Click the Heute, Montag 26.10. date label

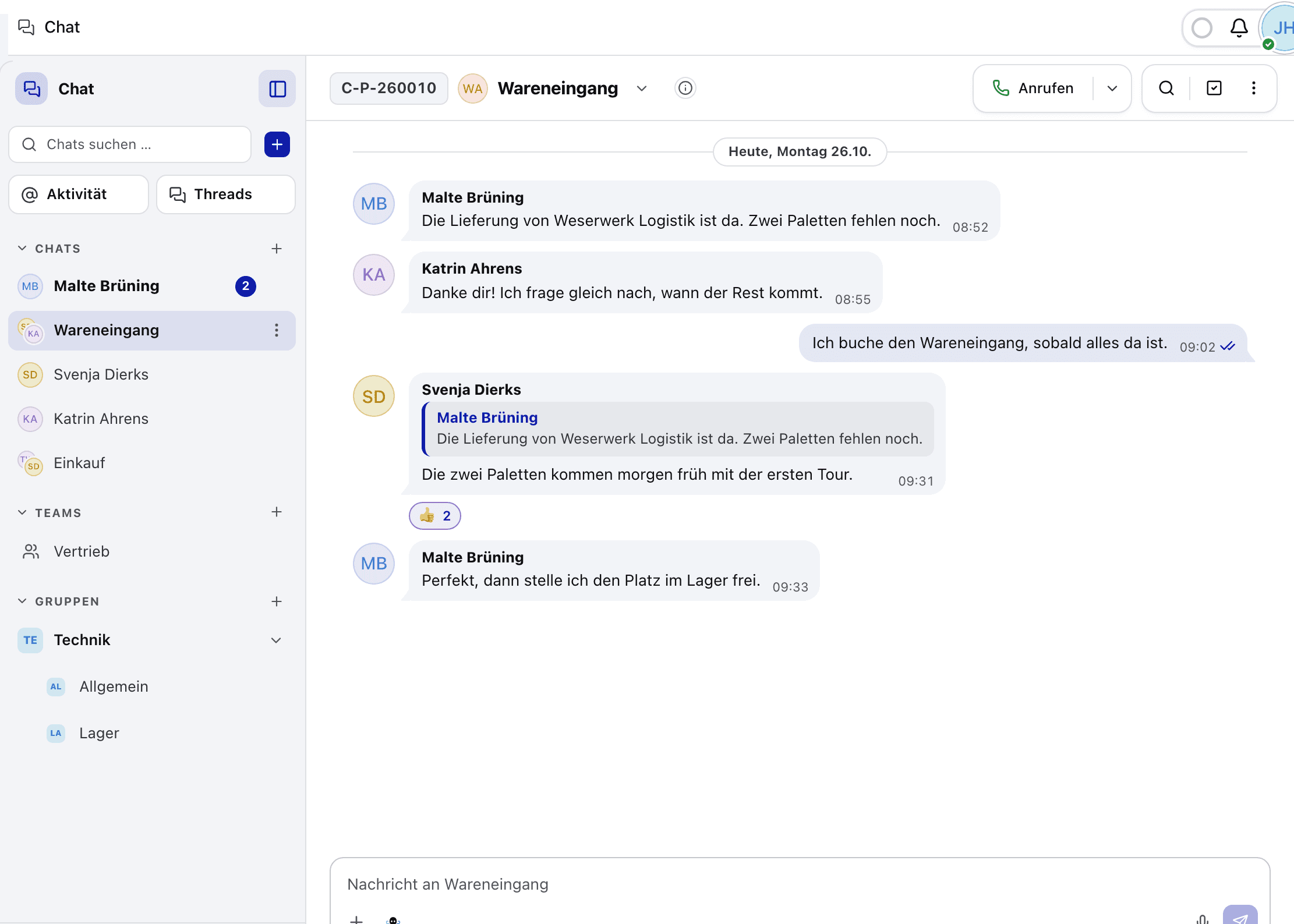click(x=800, y=151)
